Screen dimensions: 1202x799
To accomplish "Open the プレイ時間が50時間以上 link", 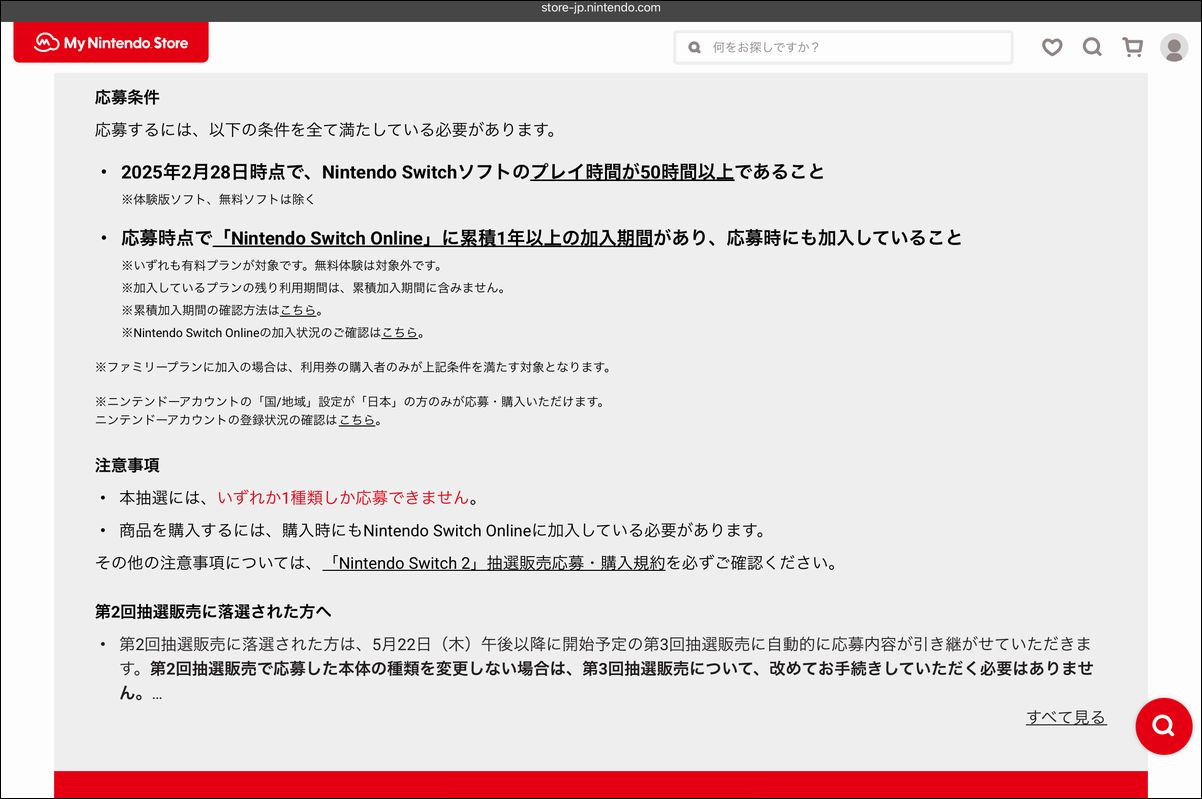I will click(632, 172).
